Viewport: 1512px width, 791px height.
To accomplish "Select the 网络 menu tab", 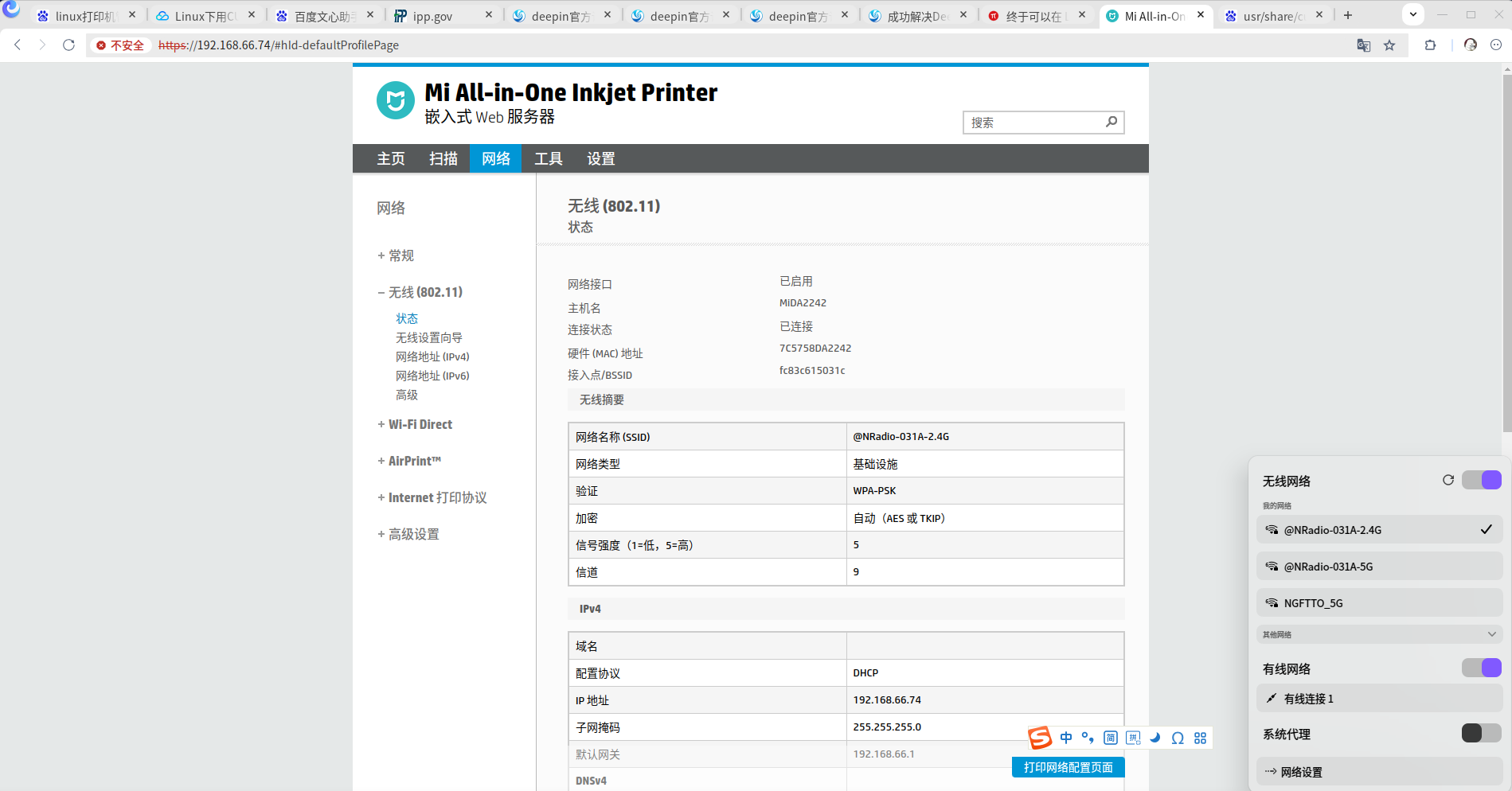I will 496,158.
